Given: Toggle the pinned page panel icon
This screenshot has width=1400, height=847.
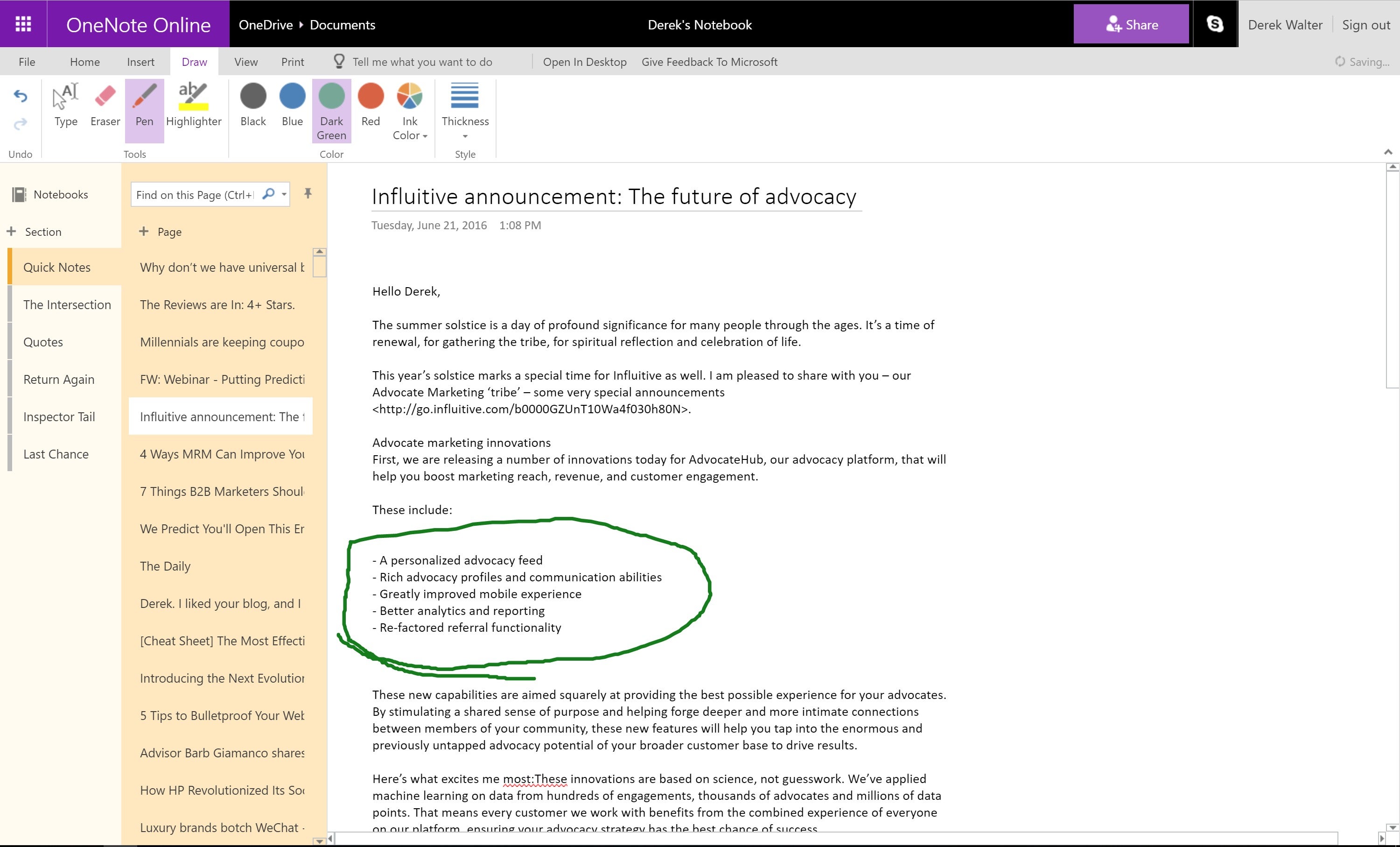Looking at the screenshot, I should click(x=308, y=193).
